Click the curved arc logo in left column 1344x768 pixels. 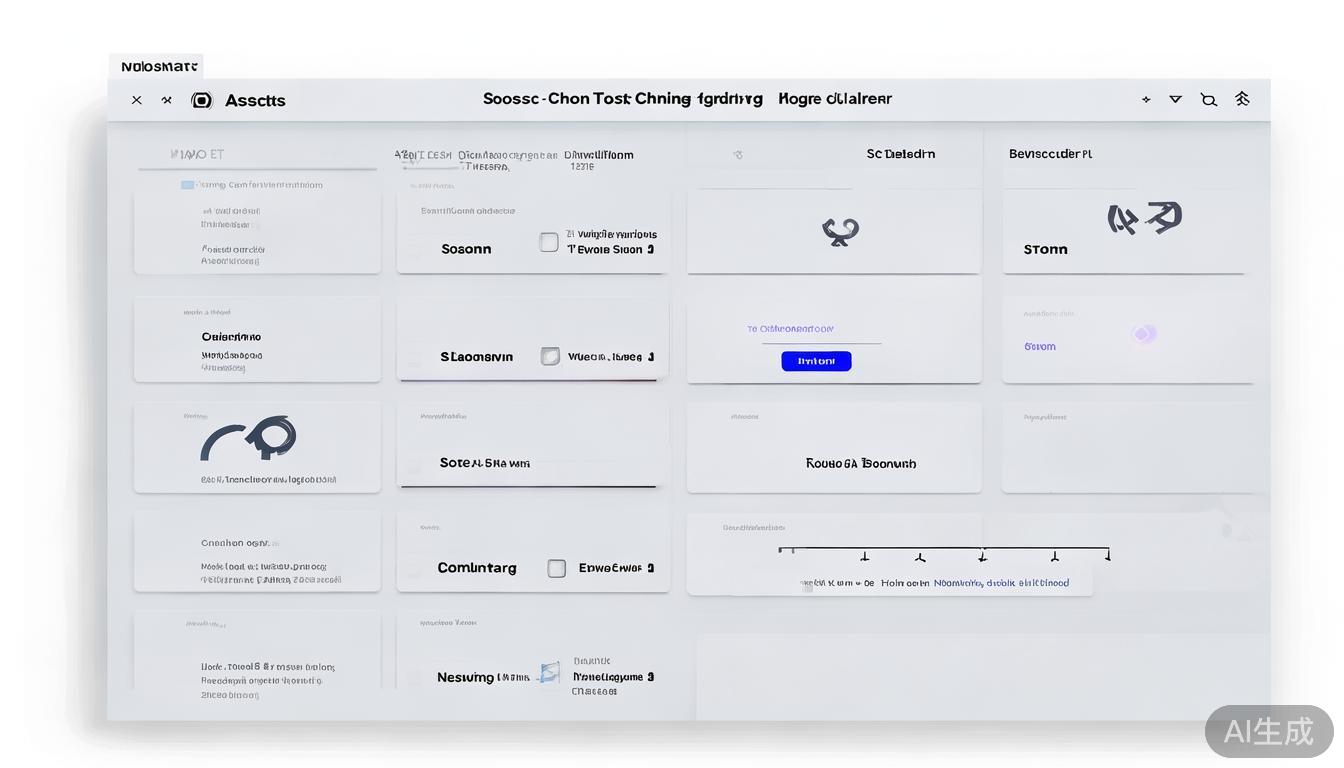tap(249, 438)
